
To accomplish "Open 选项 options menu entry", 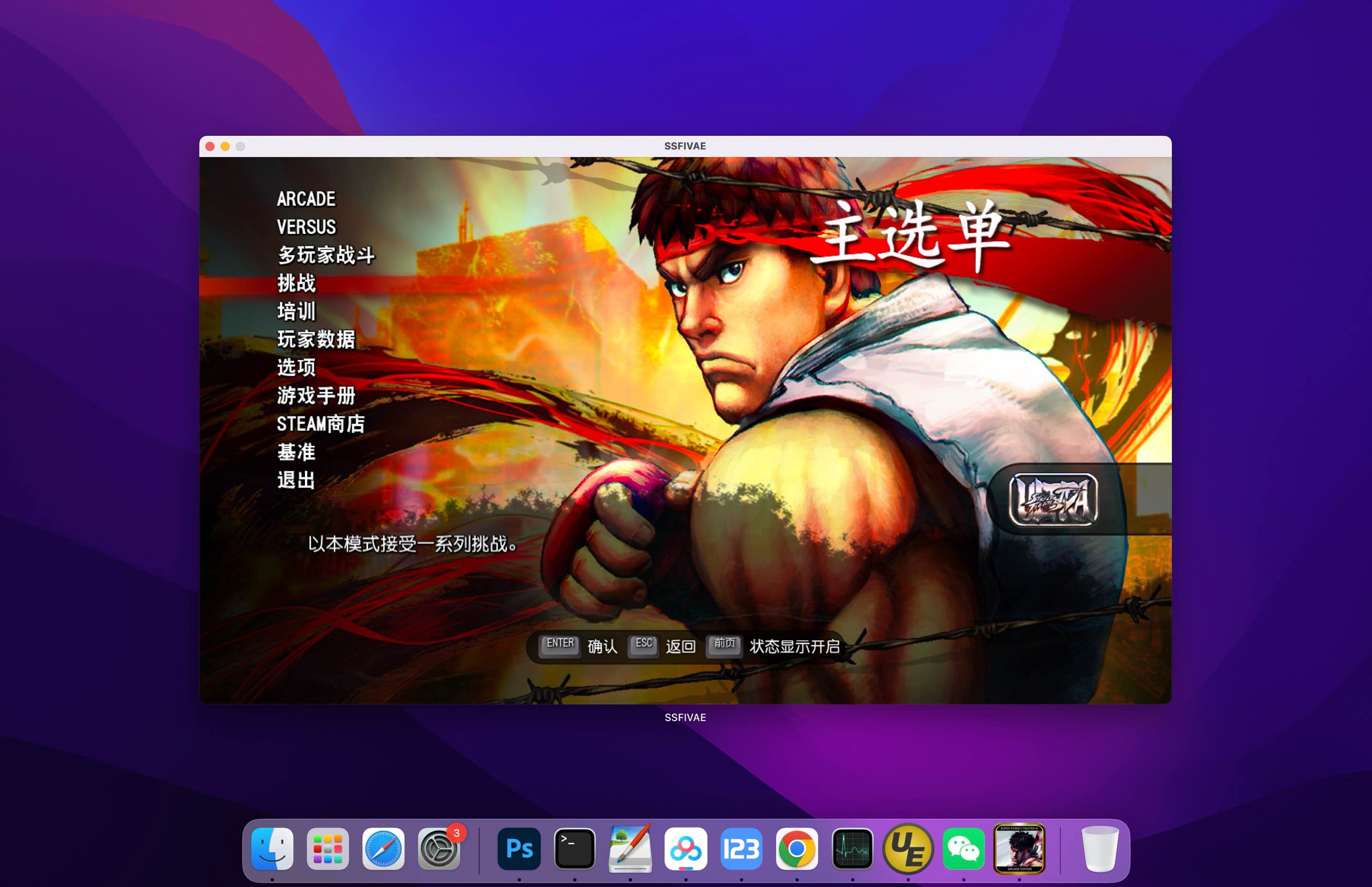I will coord(297,367).
